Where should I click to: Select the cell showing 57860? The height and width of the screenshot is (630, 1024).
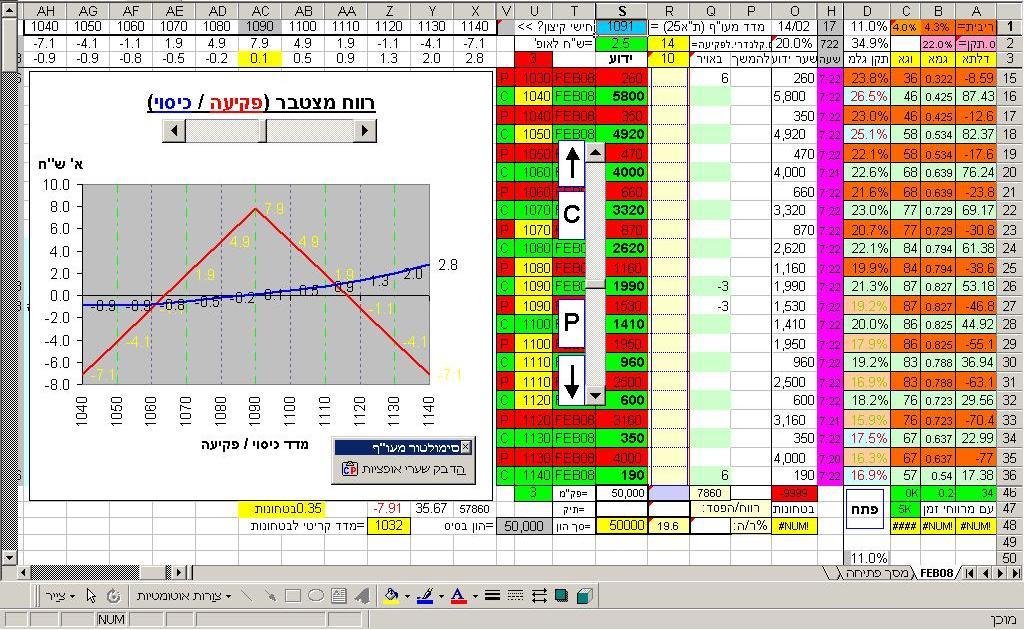point(475,509)
